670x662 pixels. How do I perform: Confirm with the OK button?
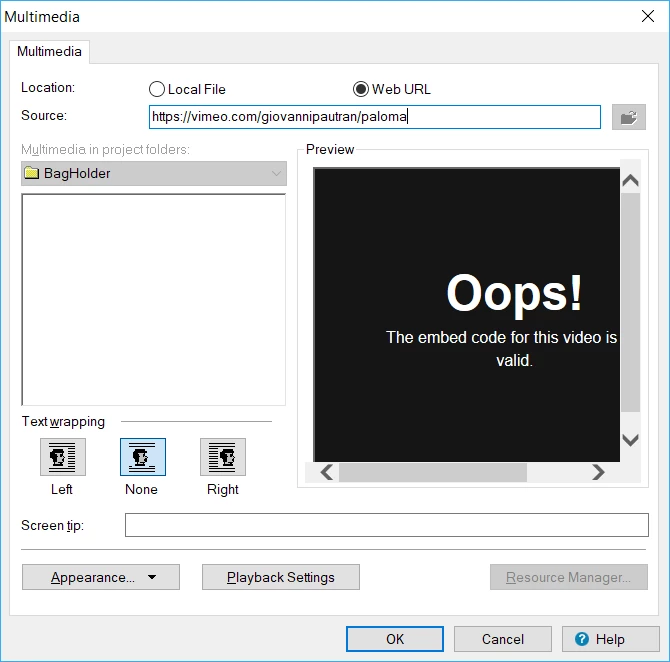pos(395,639)
